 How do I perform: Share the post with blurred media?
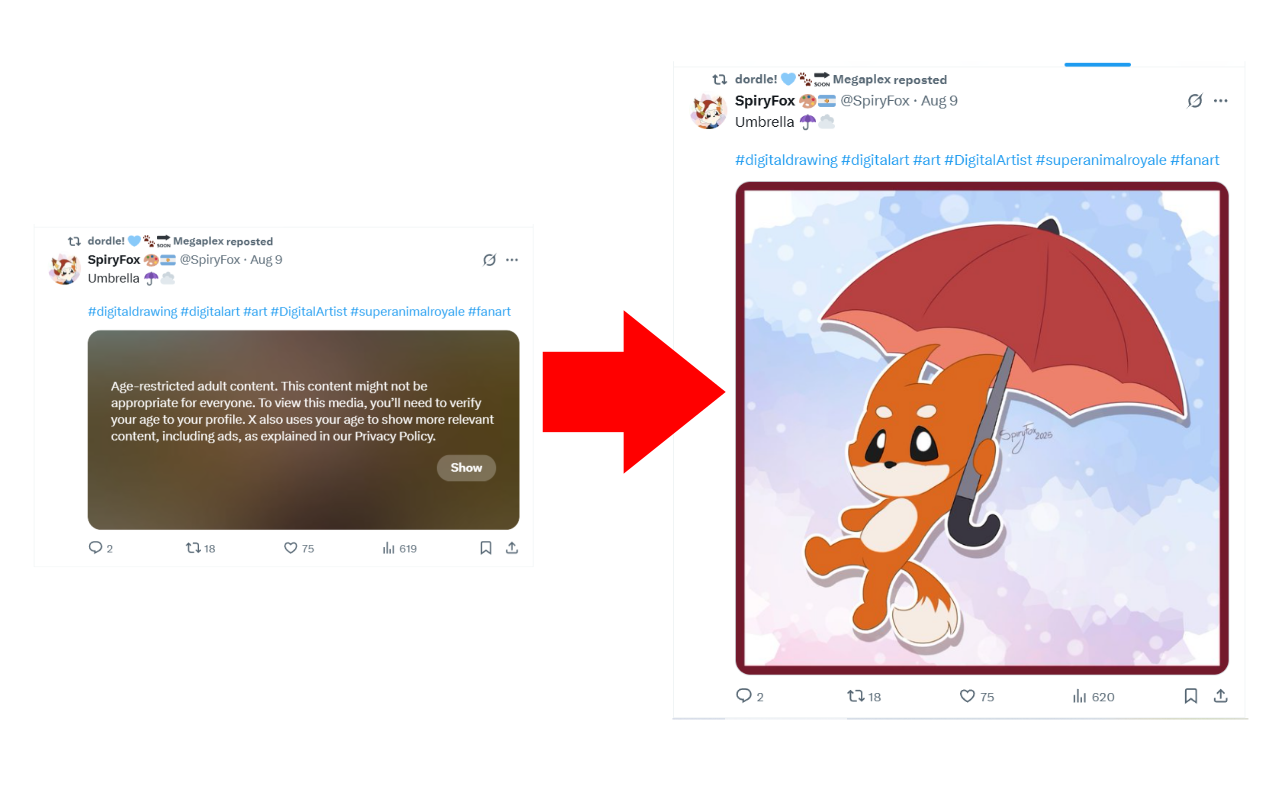pyautogui.click(x=512, y=548)
